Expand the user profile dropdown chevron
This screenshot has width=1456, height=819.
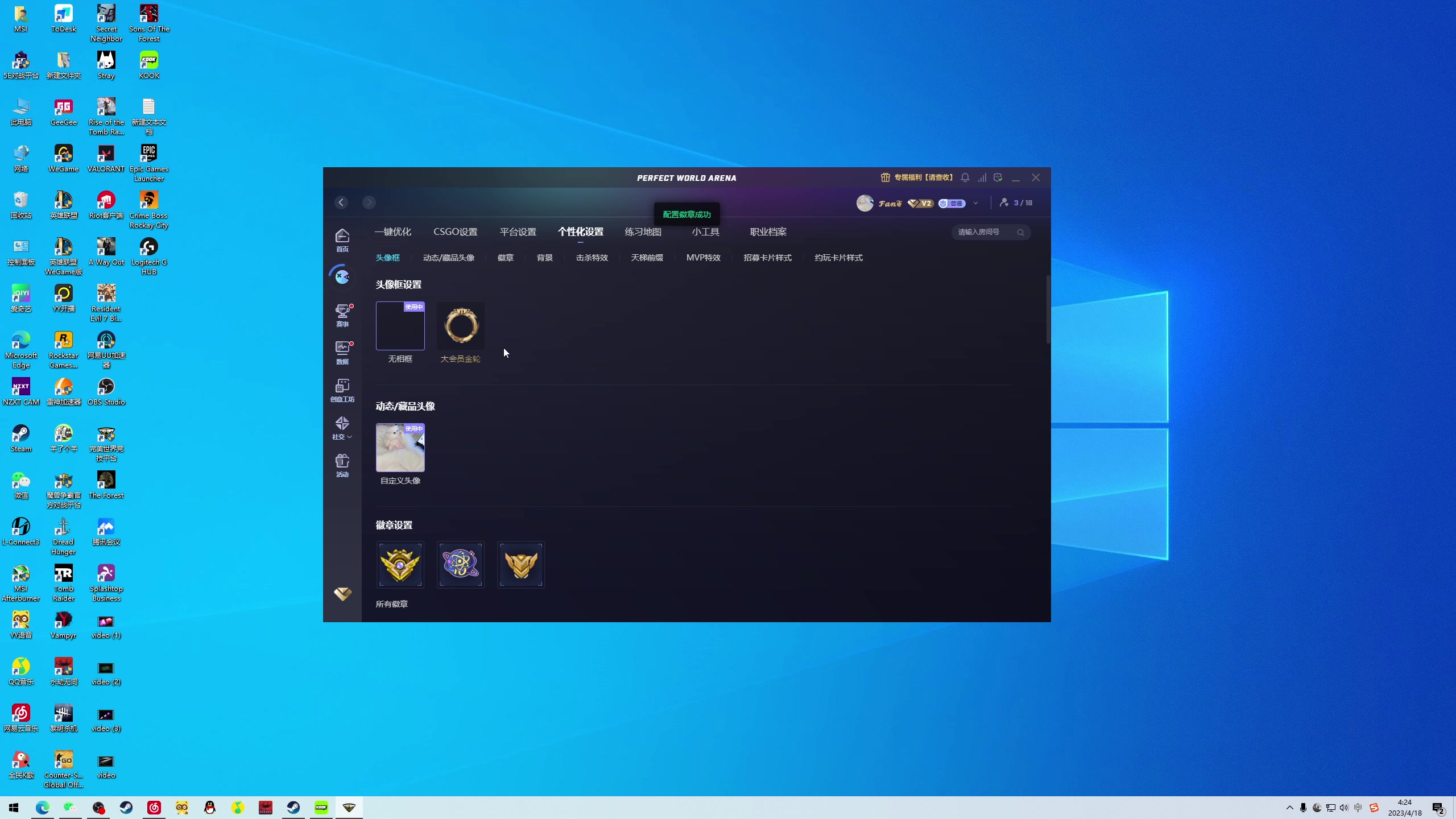976,203
